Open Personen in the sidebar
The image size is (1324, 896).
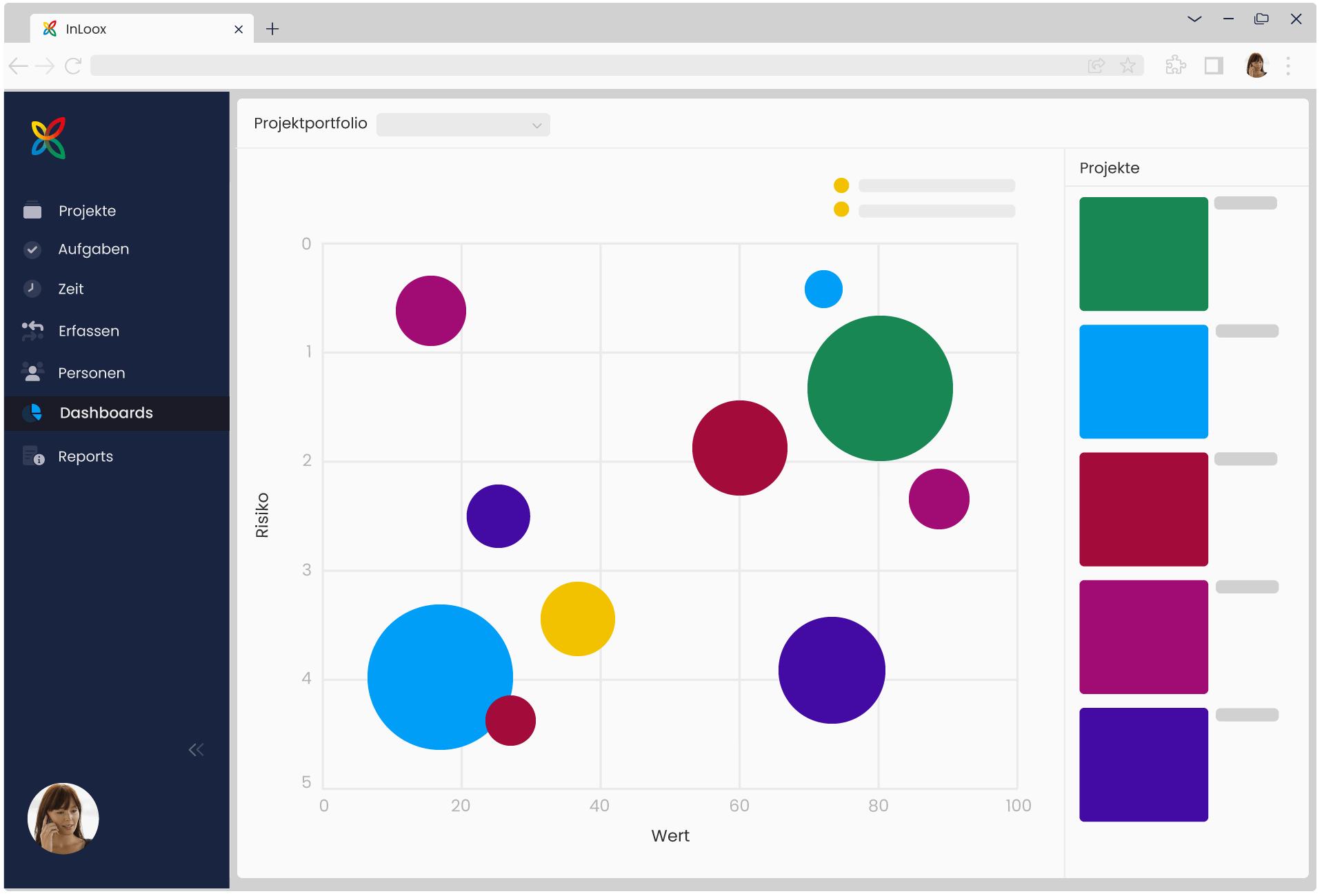tap(91, 374)
